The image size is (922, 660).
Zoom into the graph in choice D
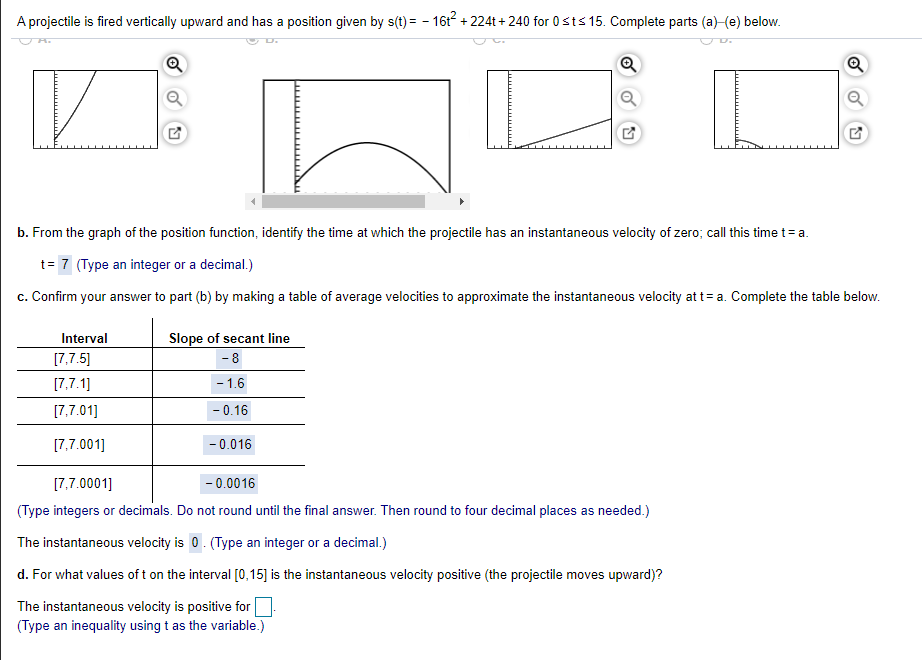tap(855, 64)
